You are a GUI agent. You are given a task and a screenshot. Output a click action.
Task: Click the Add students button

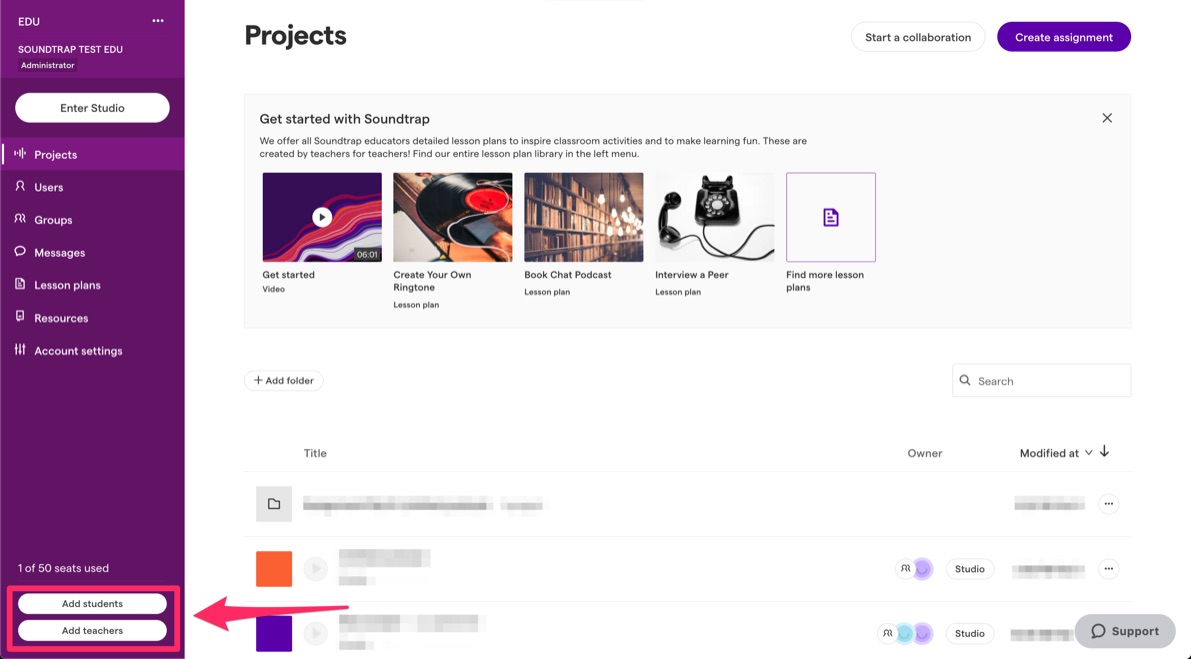[92, 604]
